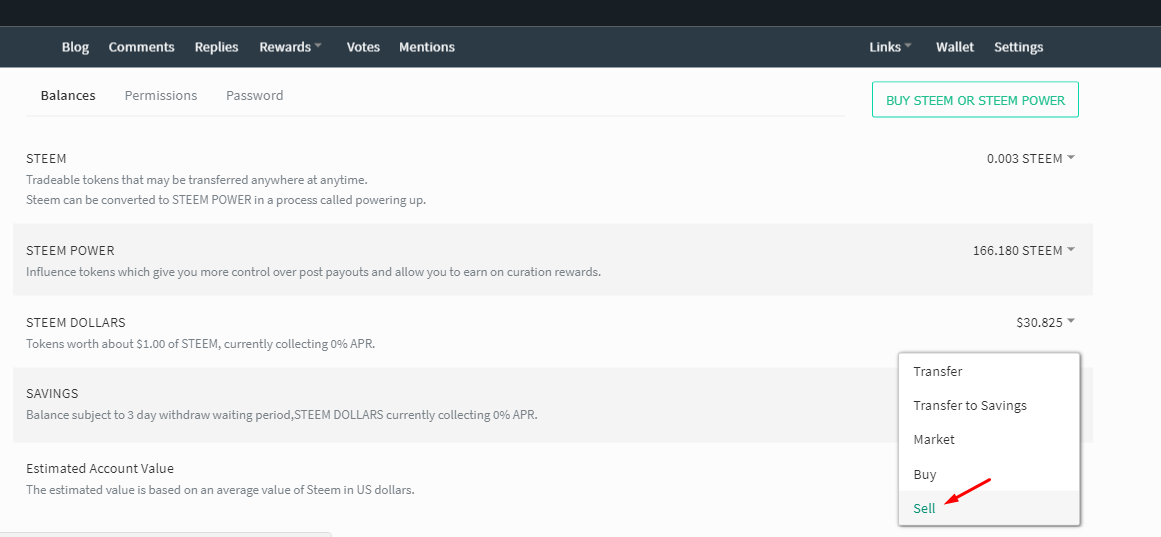Image resolution: width=1161 pixels, height=537 pixels.
Task: Click the STEEM POWER heading text
Action: 70,250
